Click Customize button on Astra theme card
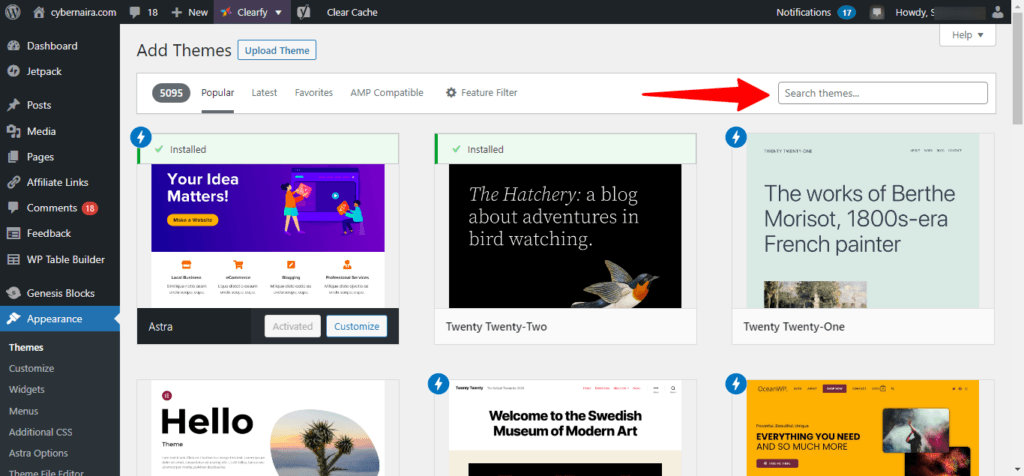This screenshot has width=1024, height=476. pyautogui.click(x=357, y=326)
